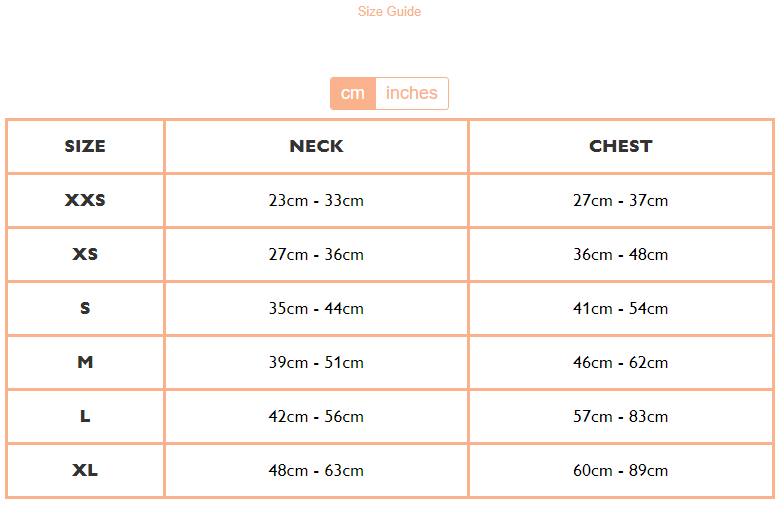Click the SIZE column header

click(85, 146)
